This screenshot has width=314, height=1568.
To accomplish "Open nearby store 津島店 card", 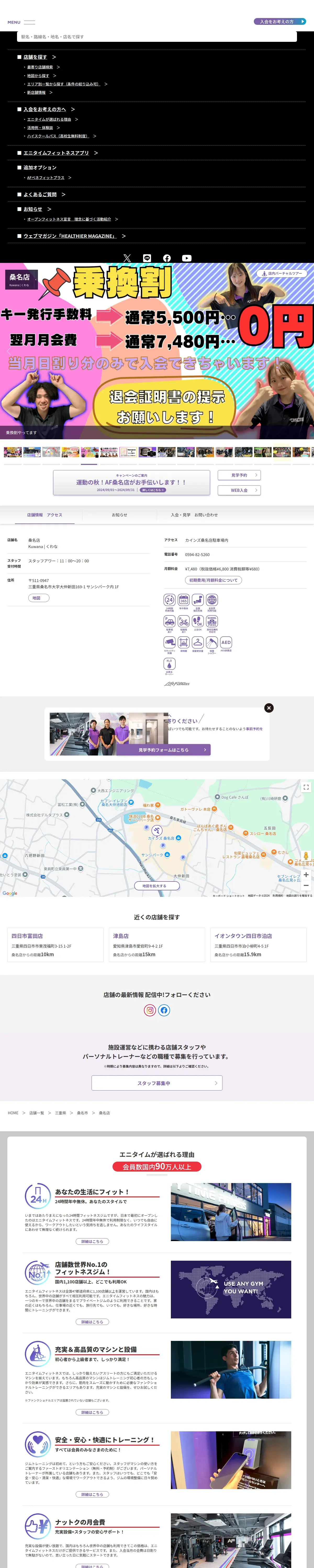I will tap(157, 945).
